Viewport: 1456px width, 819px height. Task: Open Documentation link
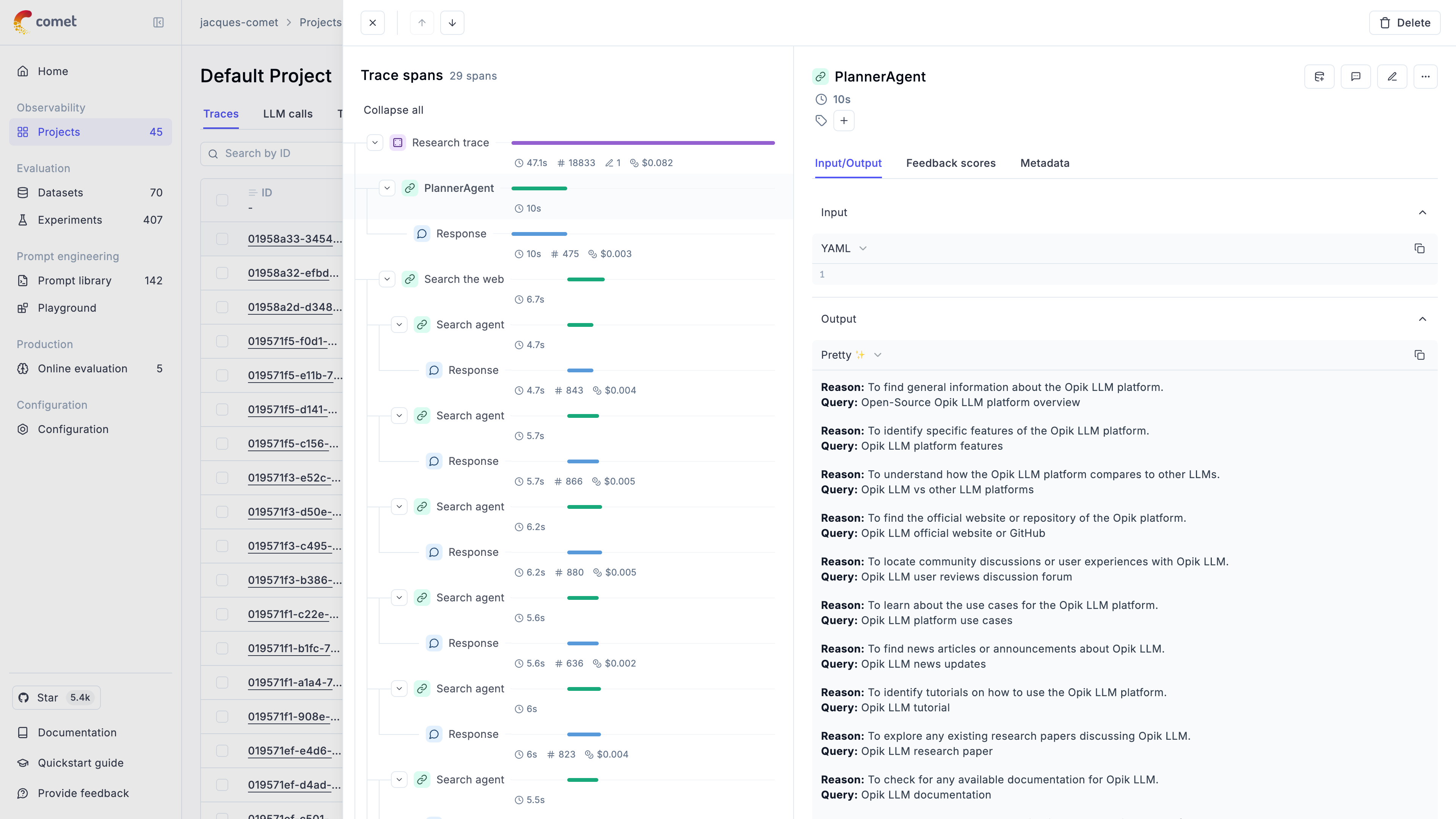[91, 733]
